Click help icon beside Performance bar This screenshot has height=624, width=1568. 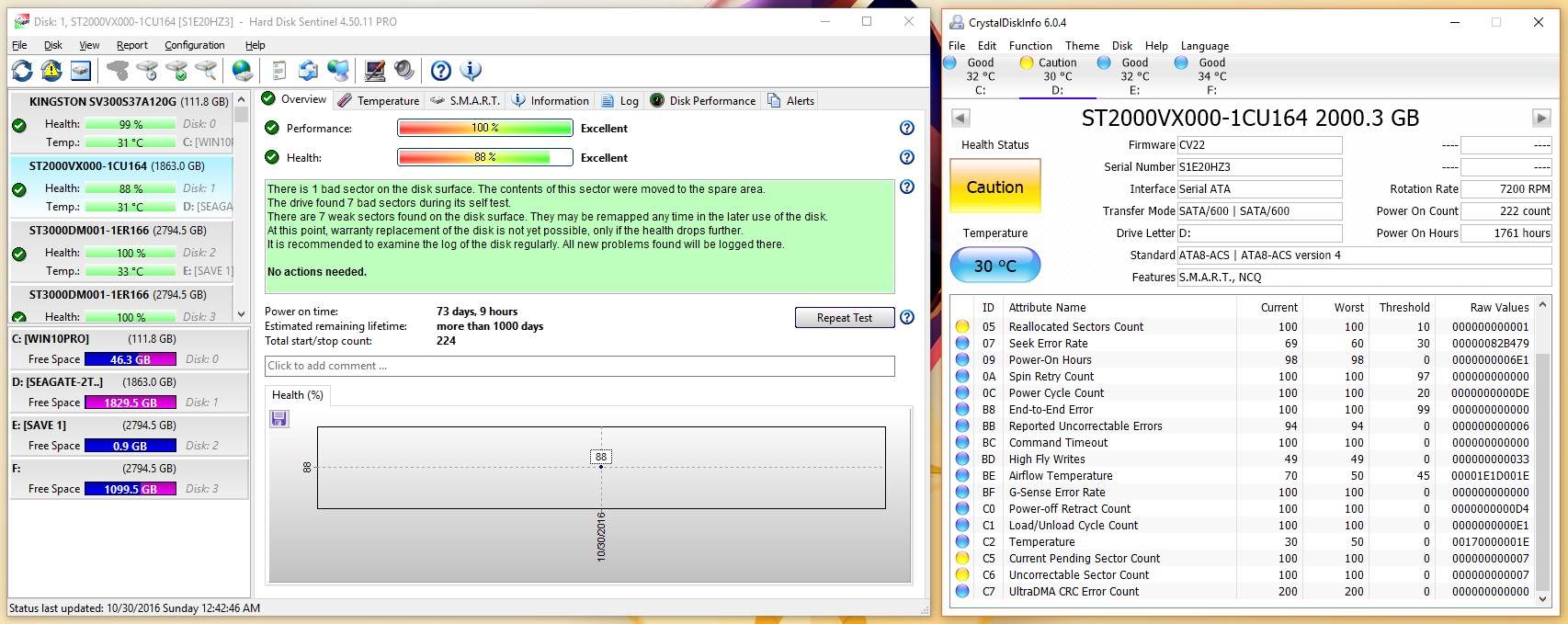click(907, 128)
